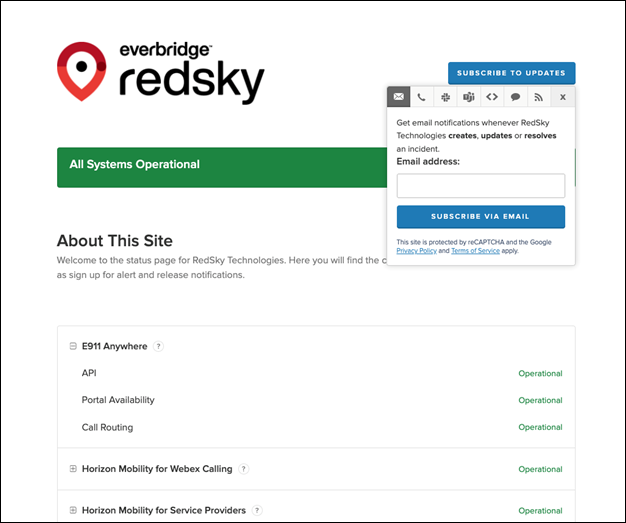Screen dimensions: 626x523
Task: Click the E911 Anywhere group title
Action: [115, 346]
